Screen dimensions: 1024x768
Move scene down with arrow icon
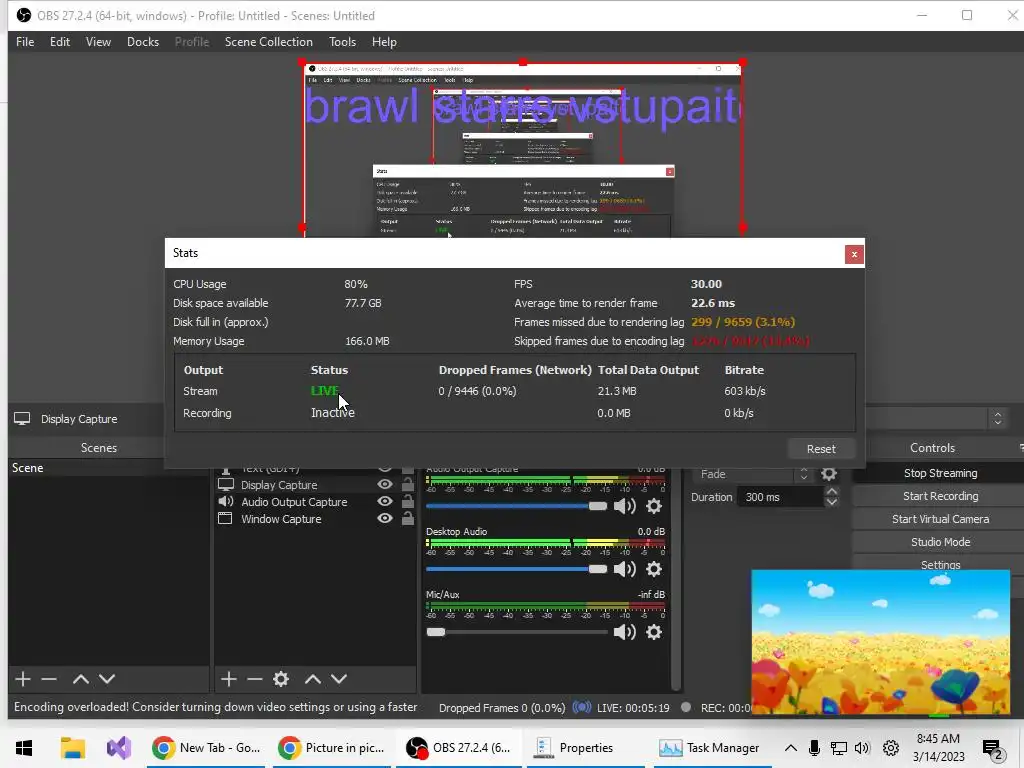107,679
